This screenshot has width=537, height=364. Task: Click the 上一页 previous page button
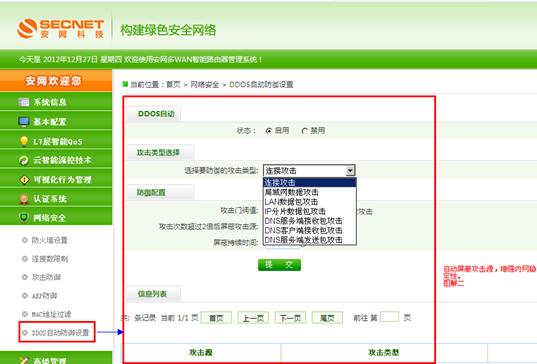253,318
